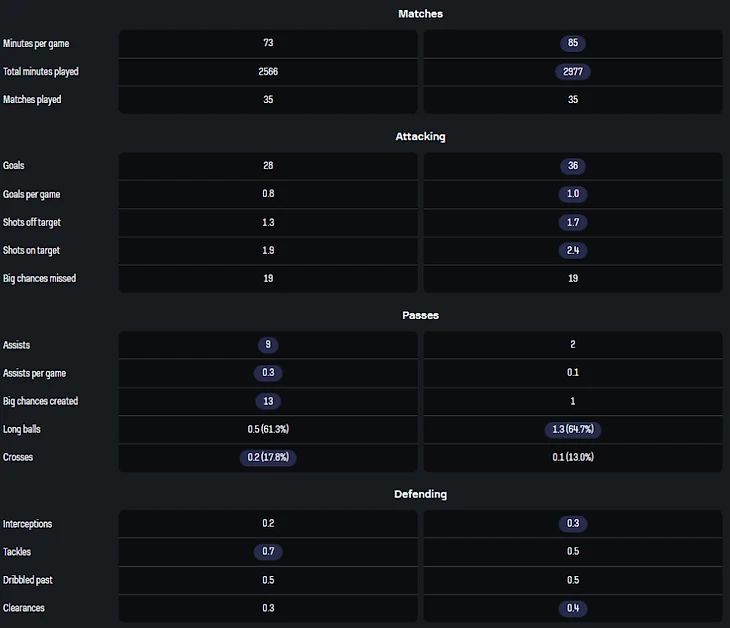Select the 13 big chances created badge
The width and height of the screenshot is (730, 628).
coord(267,401)
